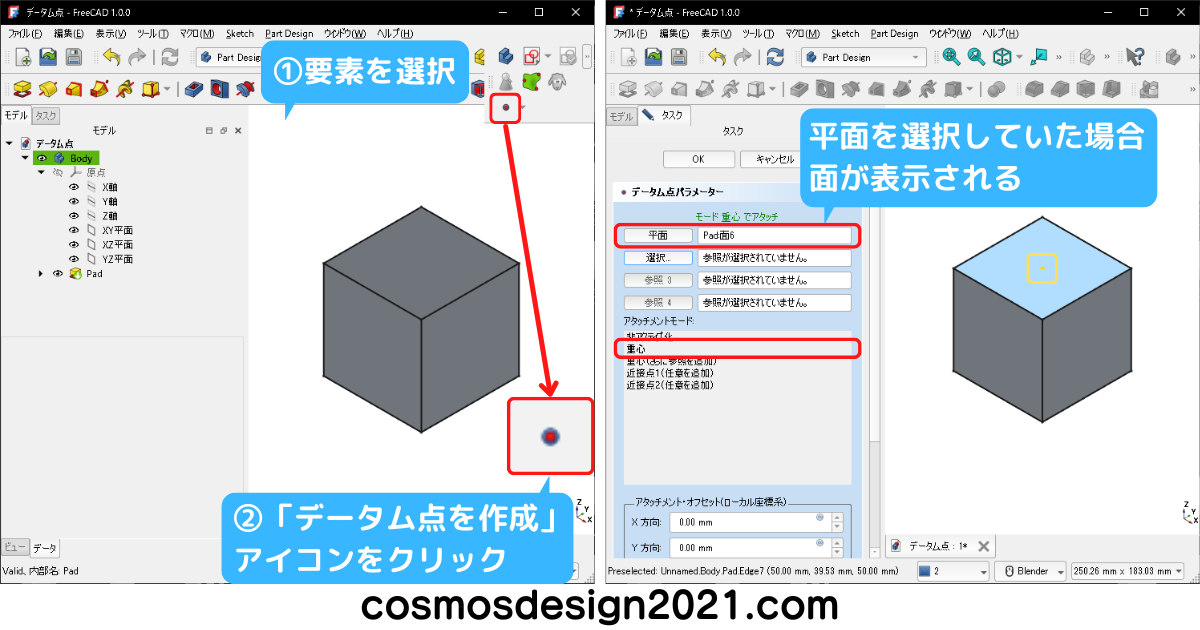1200x630 pixels.
Task: Toggle visibility eye of XY平面
Action: pyautogui.click(x=73, y=230)
